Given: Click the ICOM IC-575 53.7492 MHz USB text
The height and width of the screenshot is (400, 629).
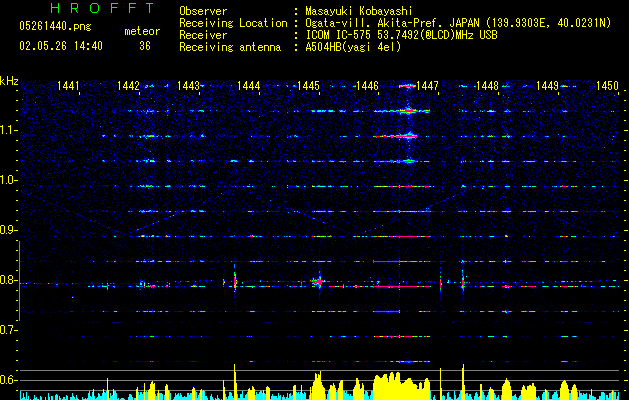Looking at the screenshot, I should click(x=401, y=35).
